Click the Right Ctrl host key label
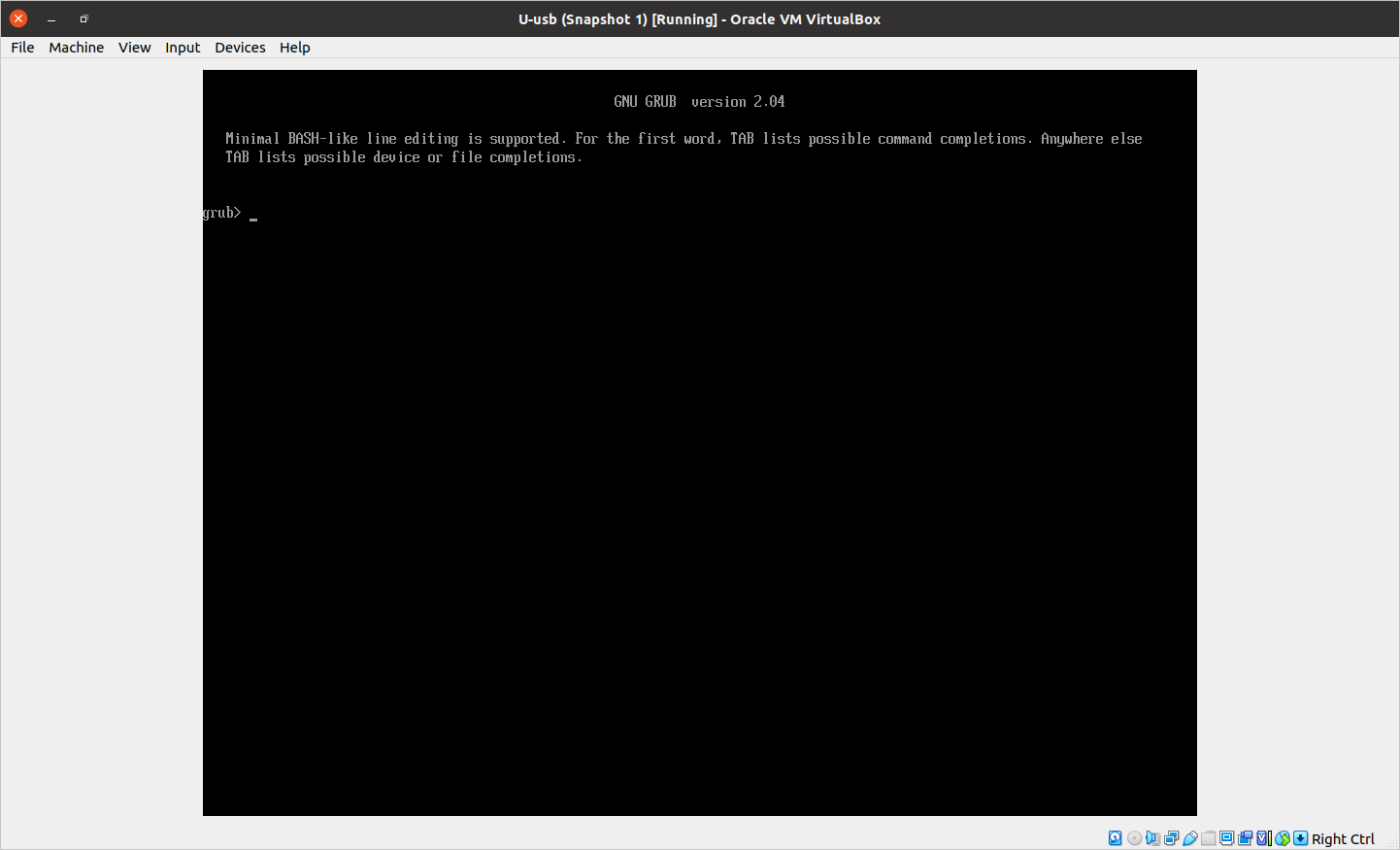 pos(1343,839)
